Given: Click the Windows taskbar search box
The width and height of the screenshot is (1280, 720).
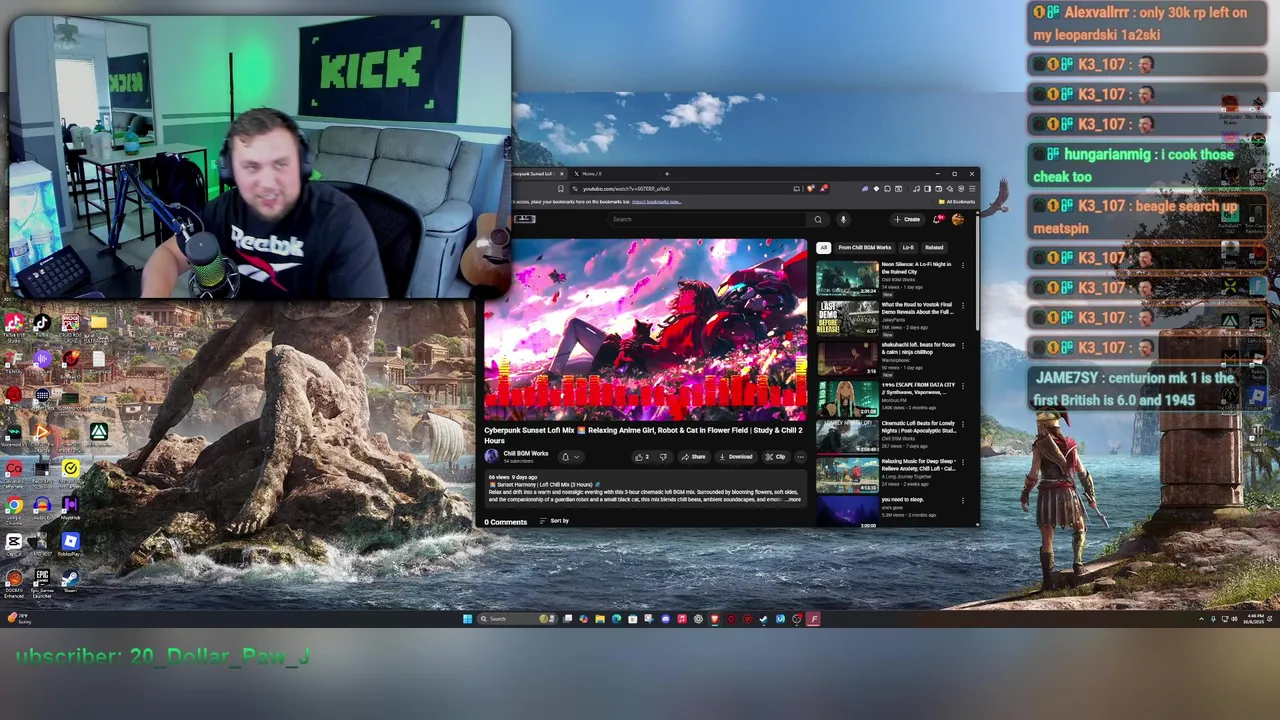Looking at the screenshot, I should (518, 619).
